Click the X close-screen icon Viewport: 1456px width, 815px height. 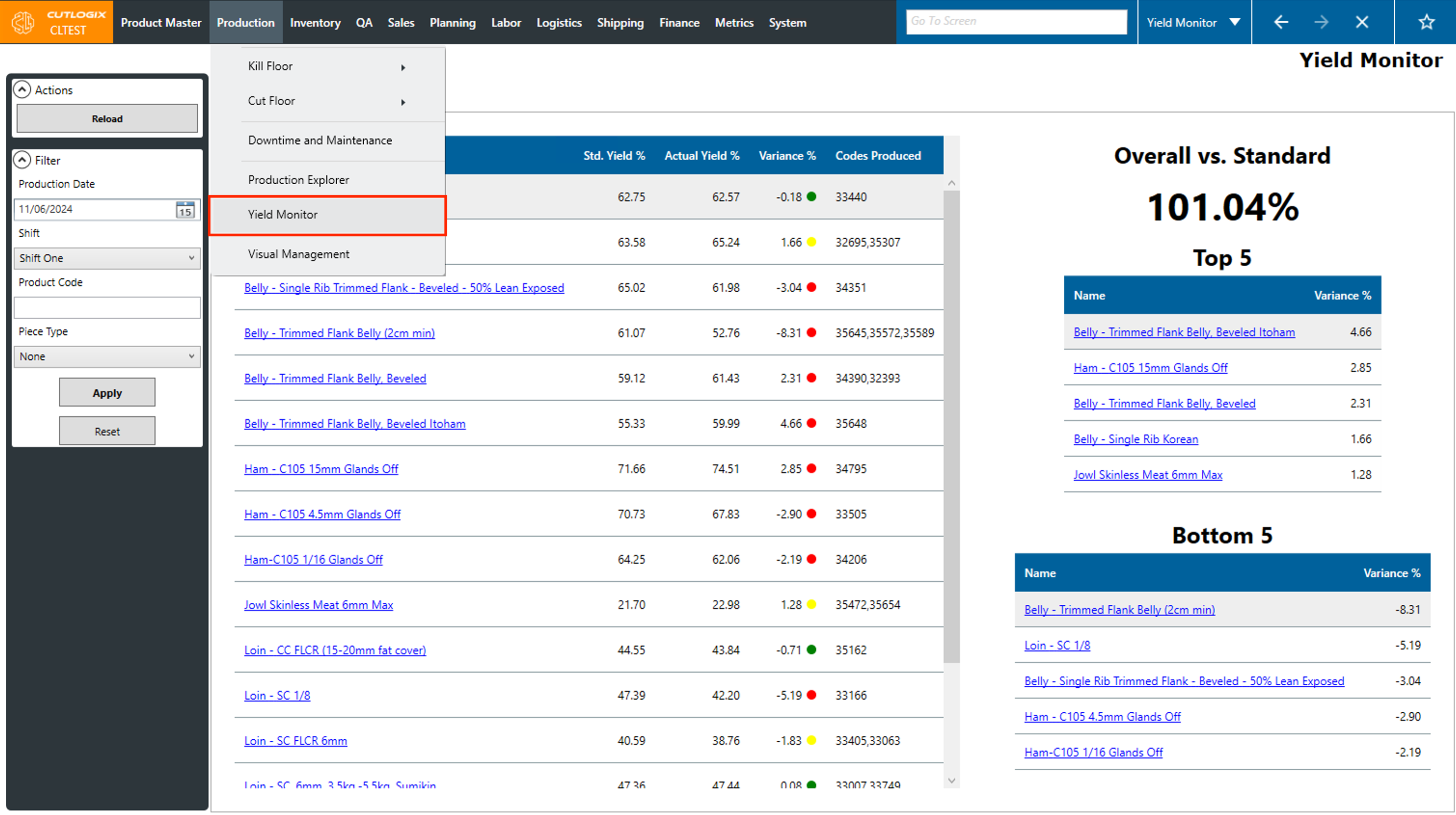[1362, 22]
